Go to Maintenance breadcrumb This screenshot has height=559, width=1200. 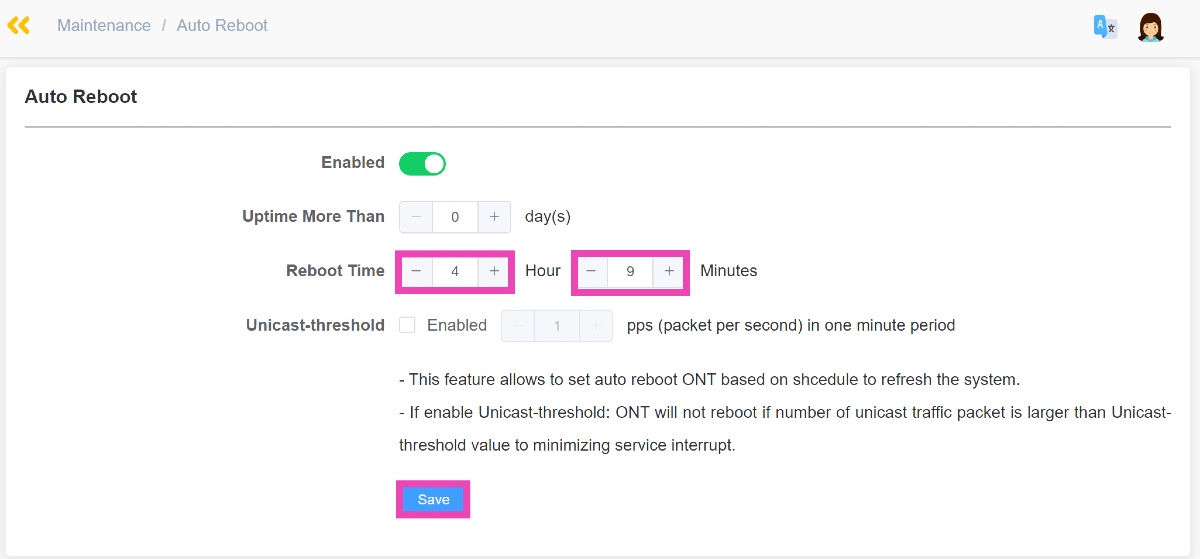pos(104,25)
